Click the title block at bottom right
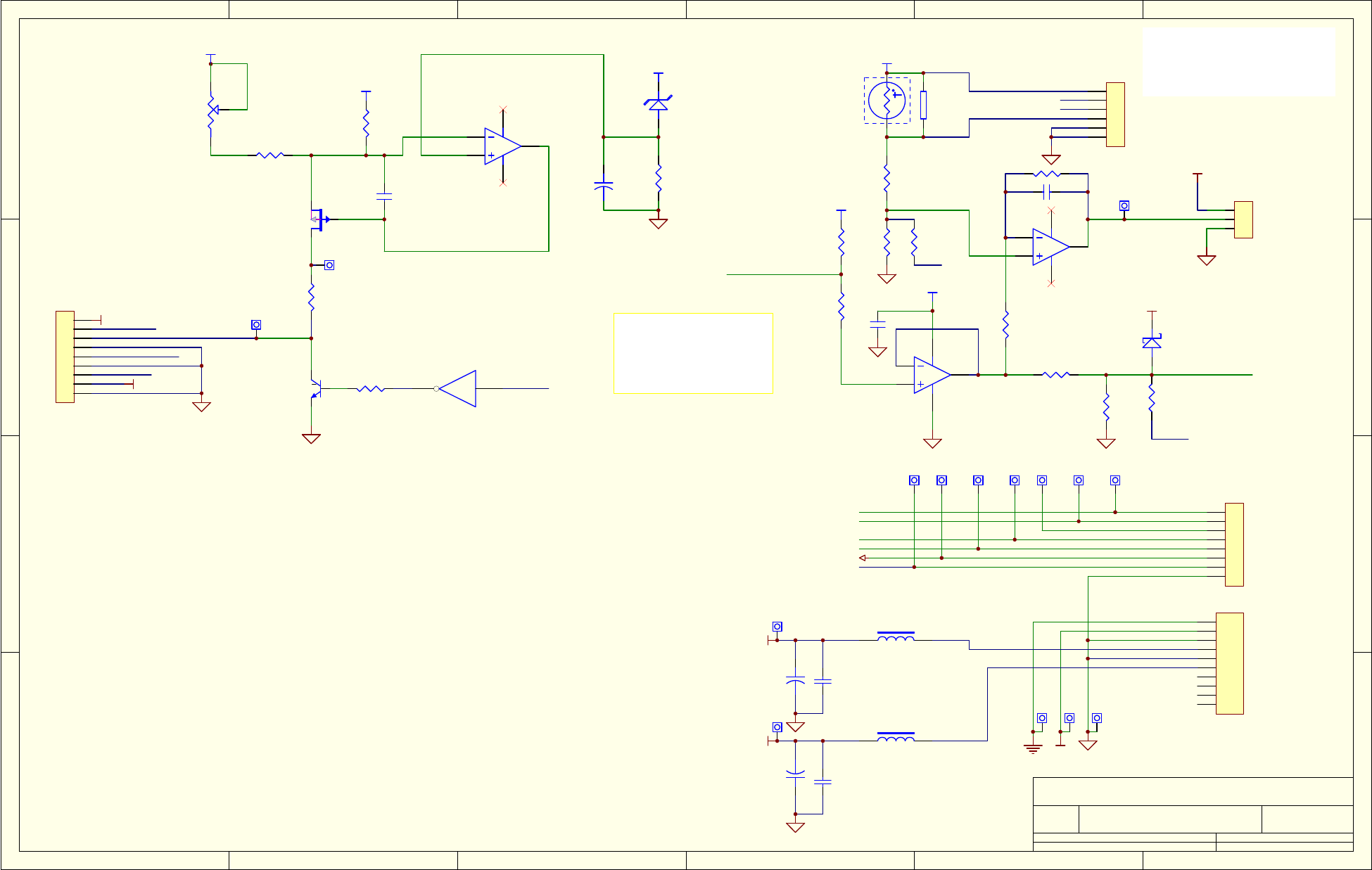Viewport: 1372px width, 870px height. pyautogui.click(x=1193, y=814)
